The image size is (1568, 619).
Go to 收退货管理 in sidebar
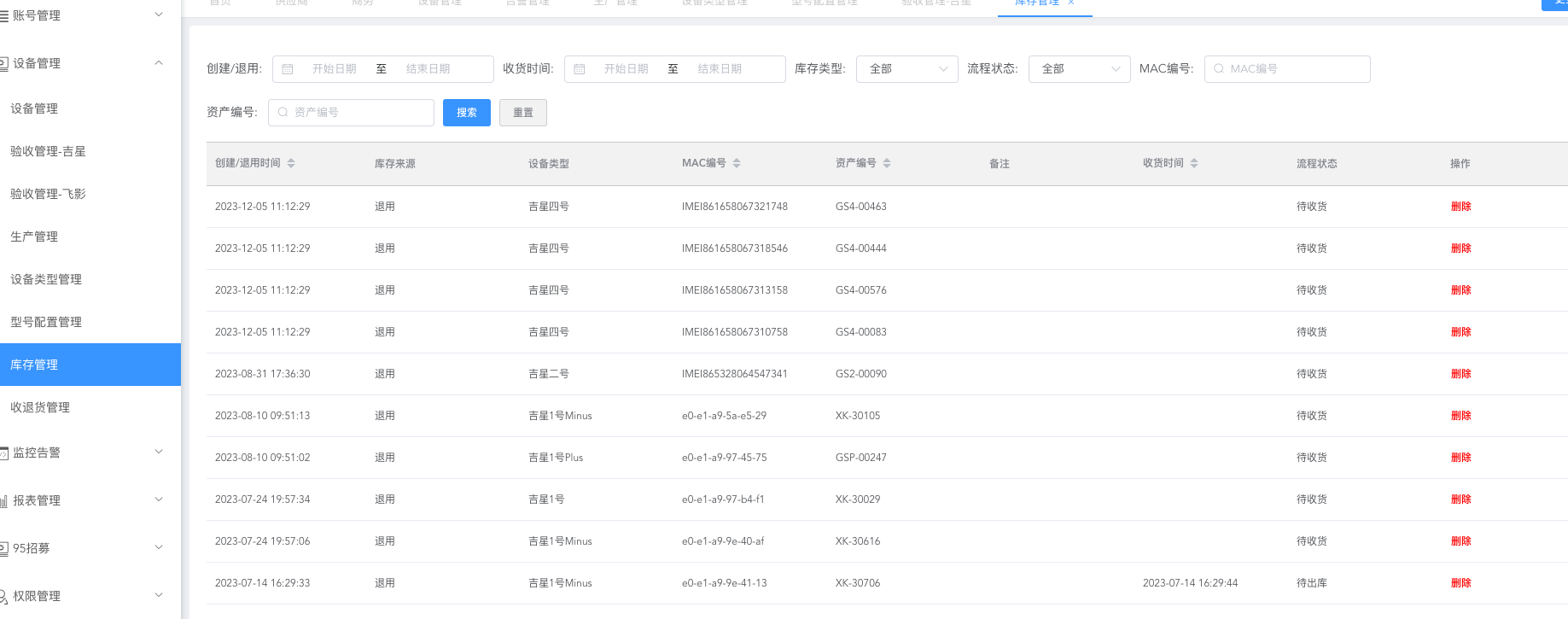90,407
